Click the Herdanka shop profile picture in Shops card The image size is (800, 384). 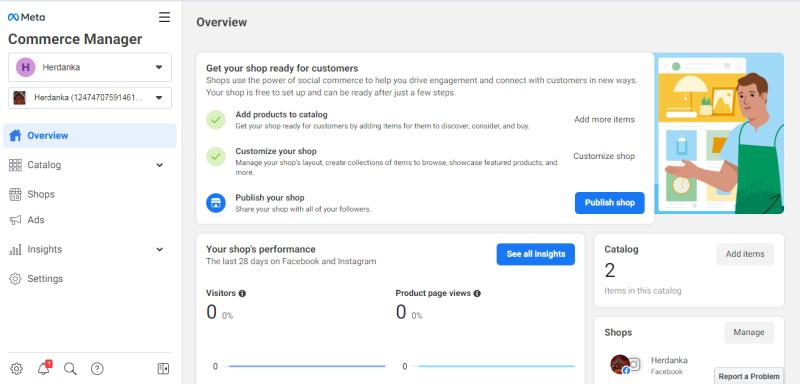(620, 364)
